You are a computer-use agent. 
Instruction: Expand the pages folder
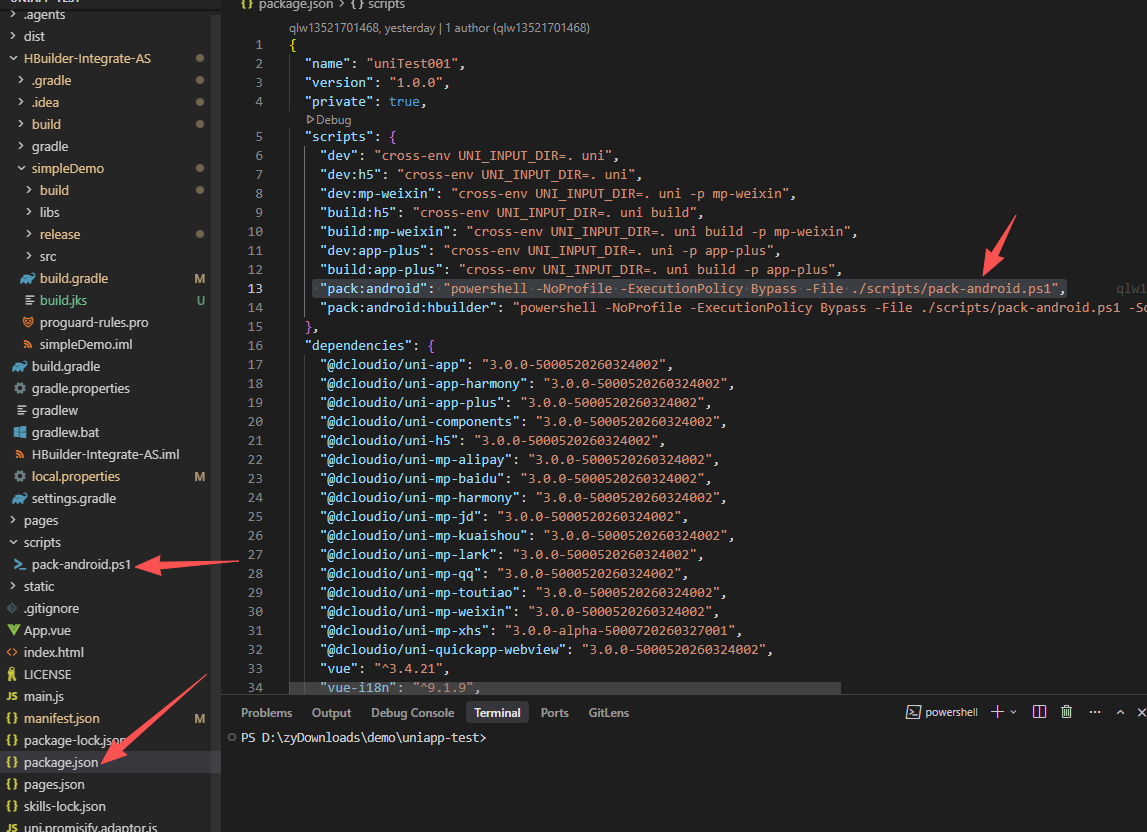coord(110,520)
